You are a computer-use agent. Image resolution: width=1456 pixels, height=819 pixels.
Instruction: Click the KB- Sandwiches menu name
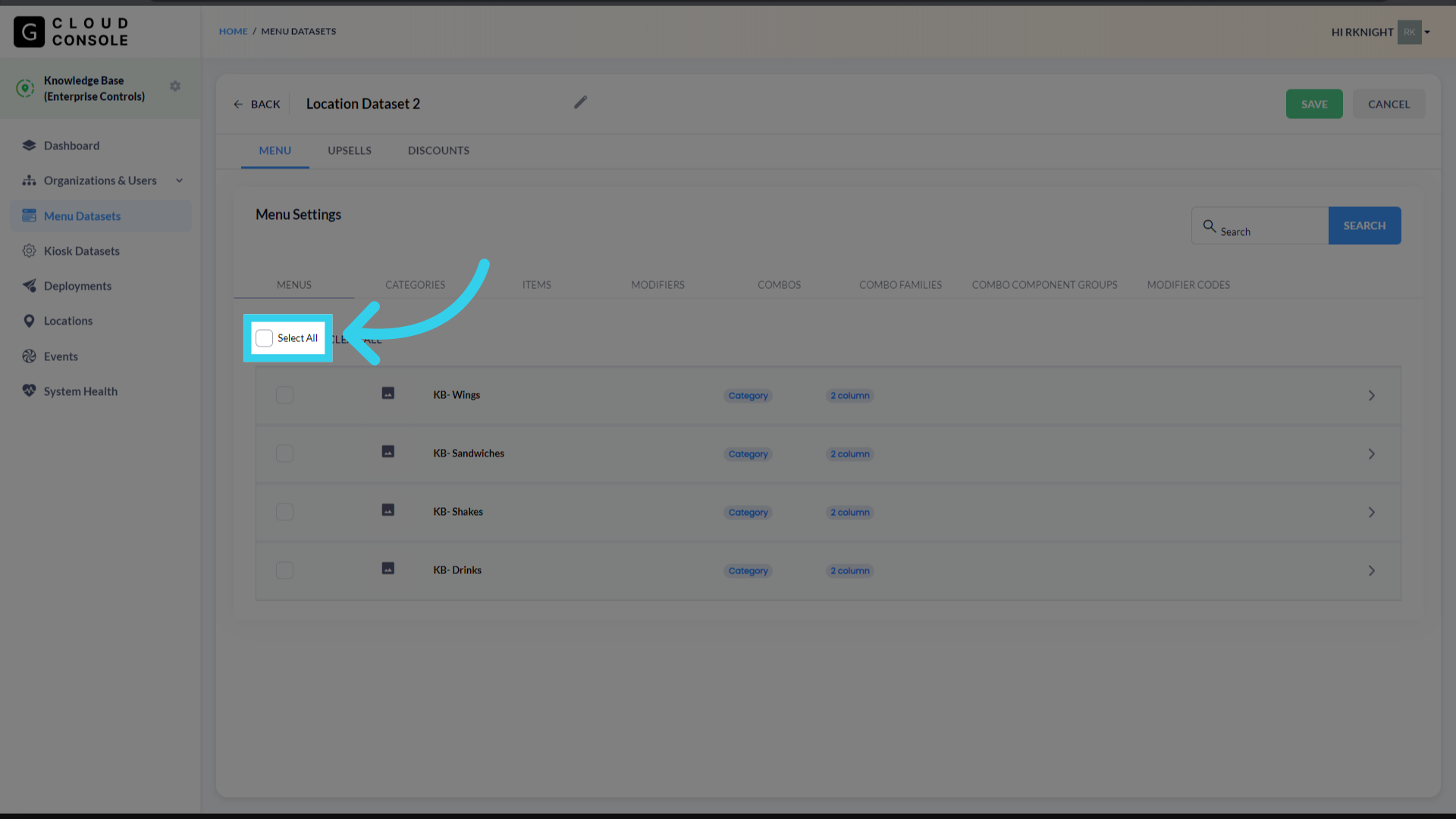(469, 453)
